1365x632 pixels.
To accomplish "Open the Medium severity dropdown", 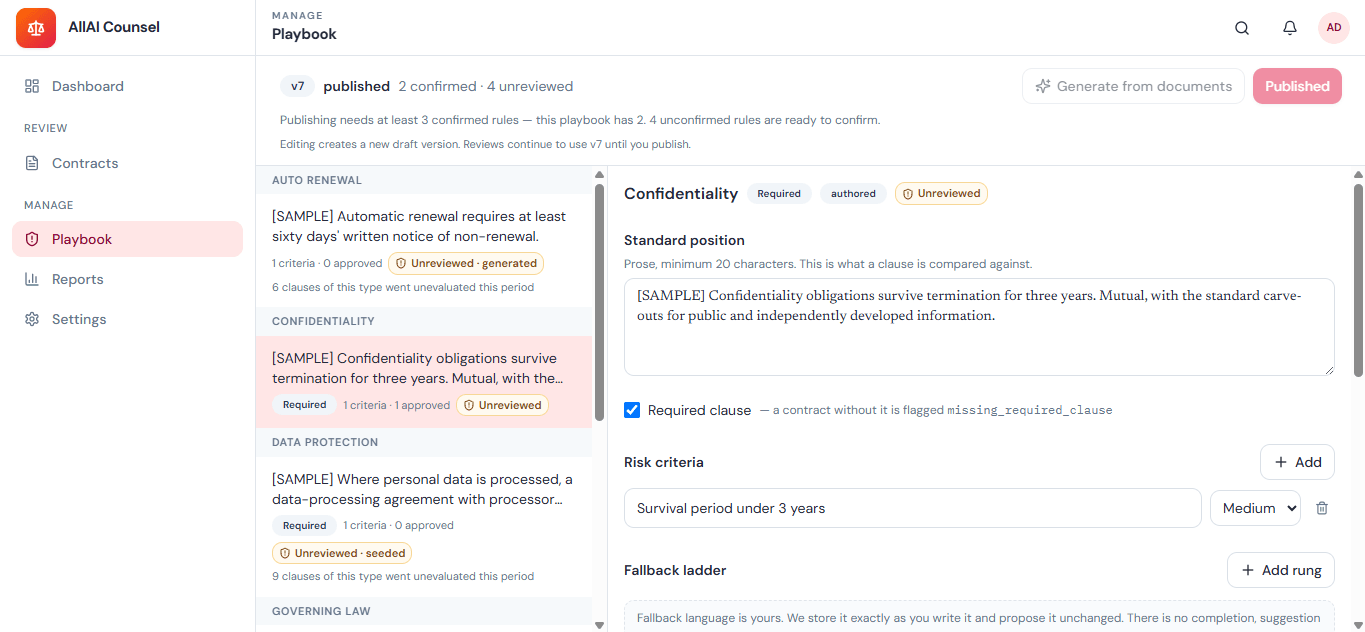I will pos(1255,508).
